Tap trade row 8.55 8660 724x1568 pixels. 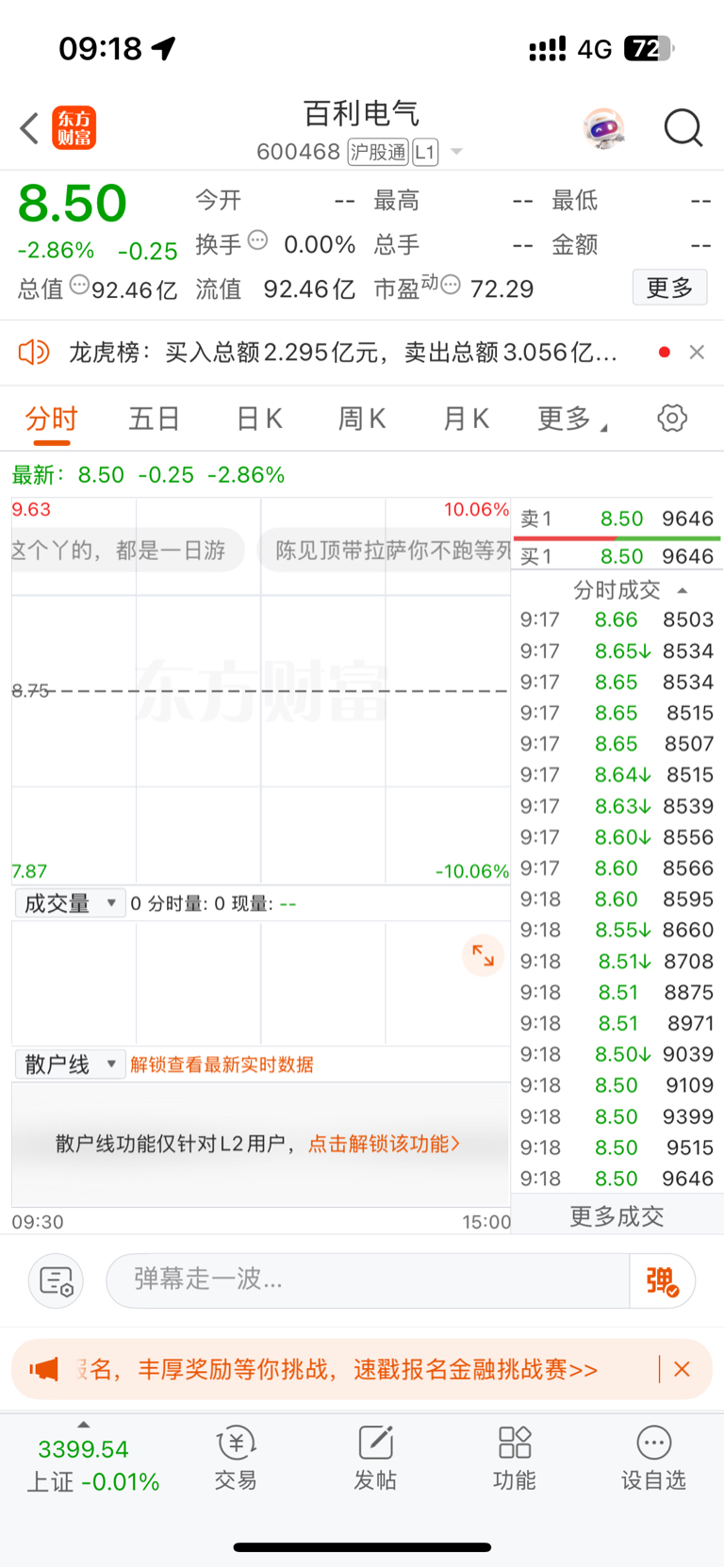617,930
